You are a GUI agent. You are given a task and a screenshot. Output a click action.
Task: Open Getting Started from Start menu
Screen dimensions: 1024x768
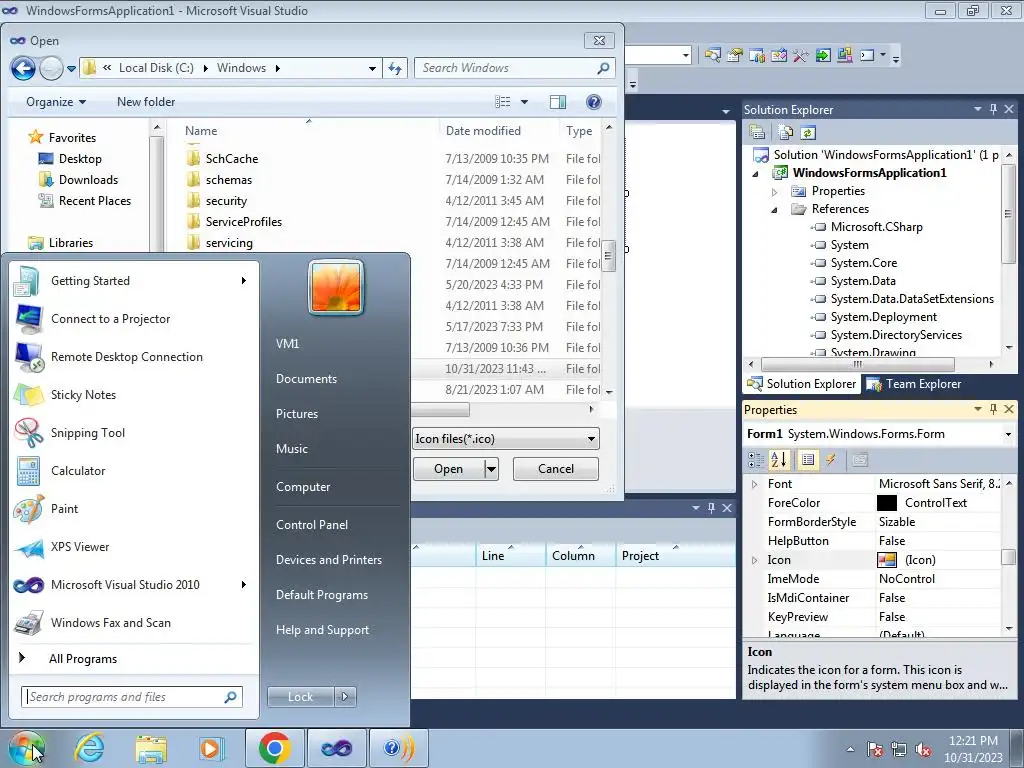pos(131,281)
